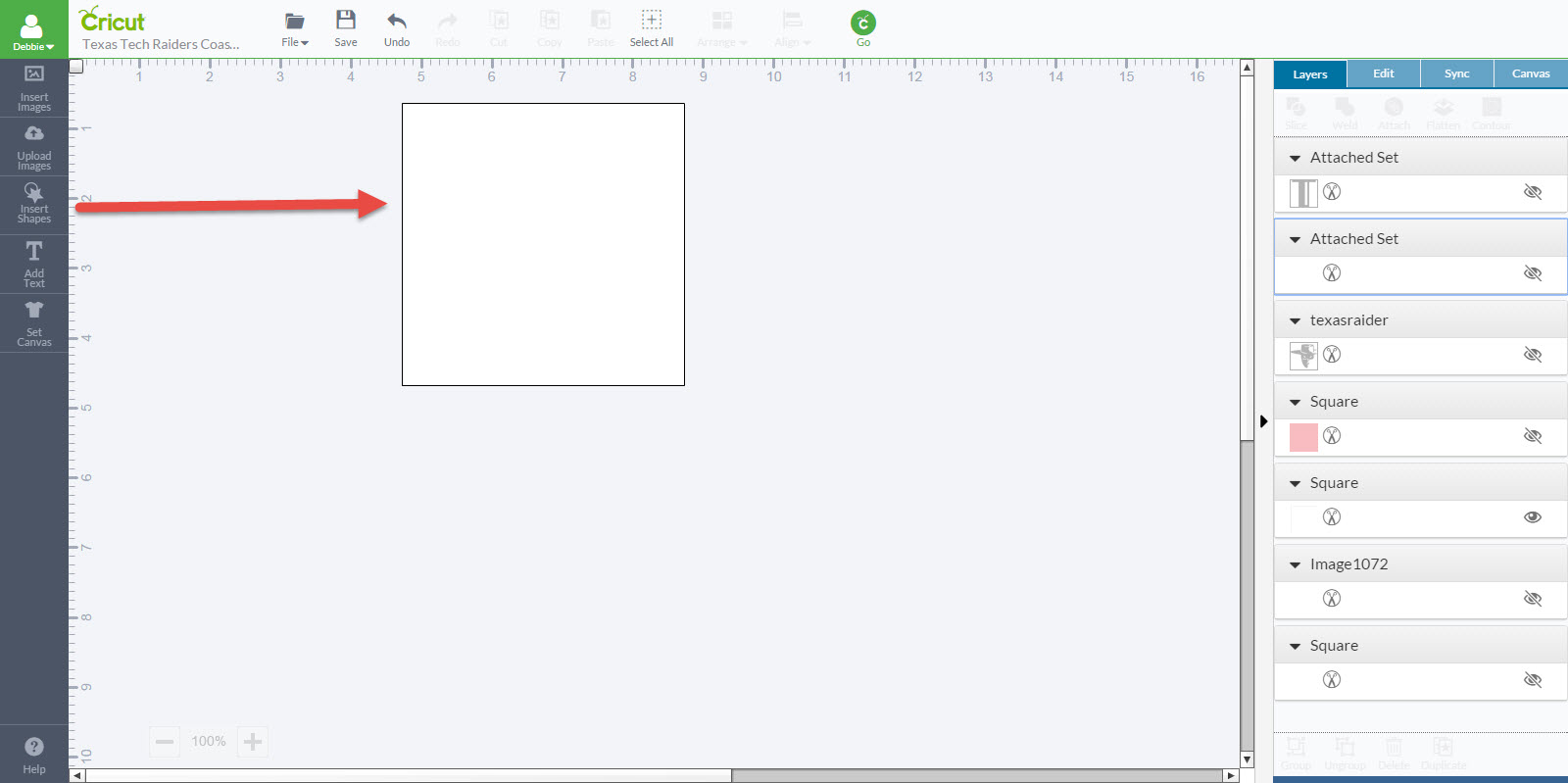Open Set Canvas options

pos(34,321)
